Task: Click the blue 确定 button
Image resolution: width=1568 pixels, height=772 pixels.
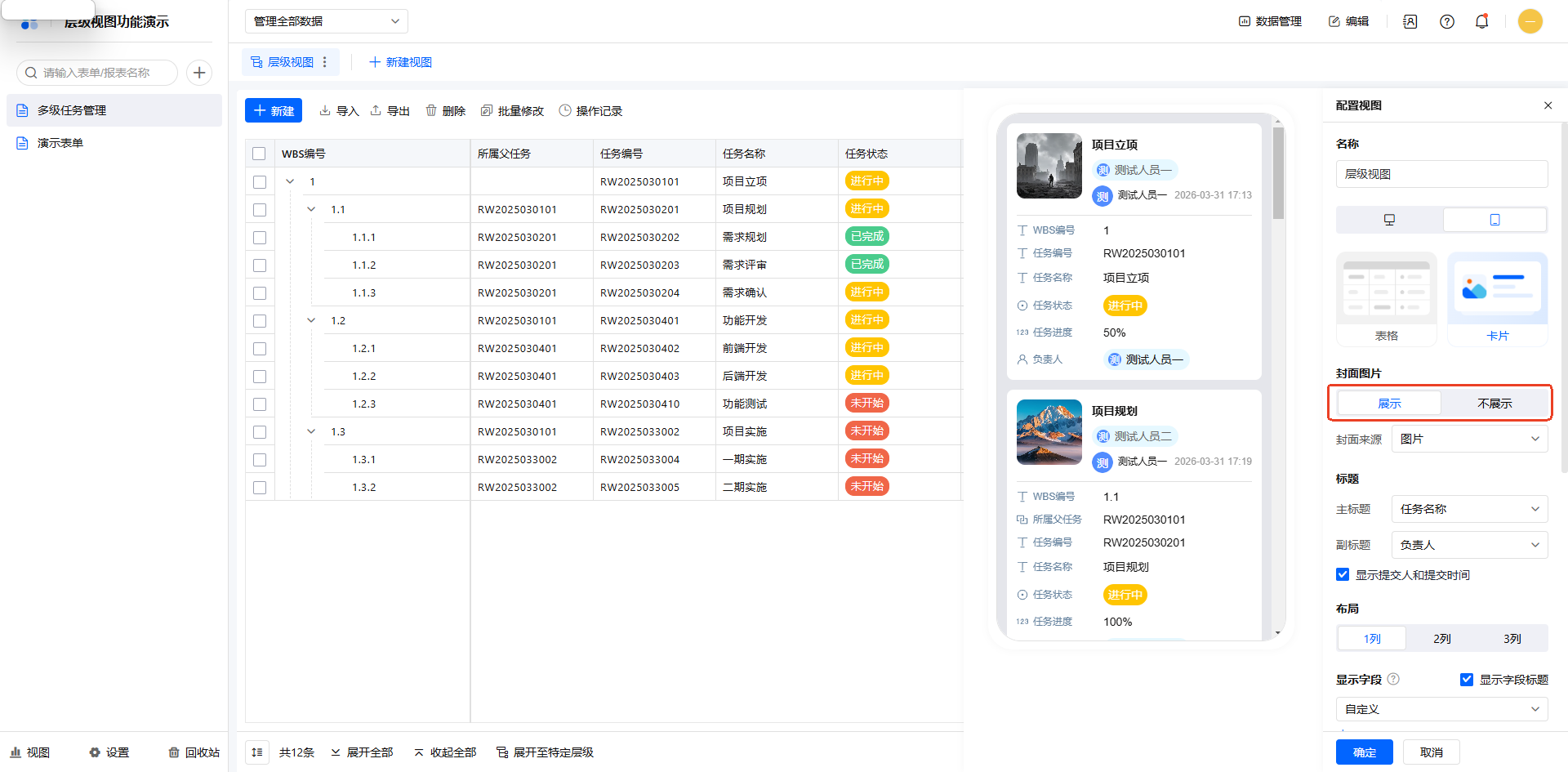Action: click(1364, 752)
